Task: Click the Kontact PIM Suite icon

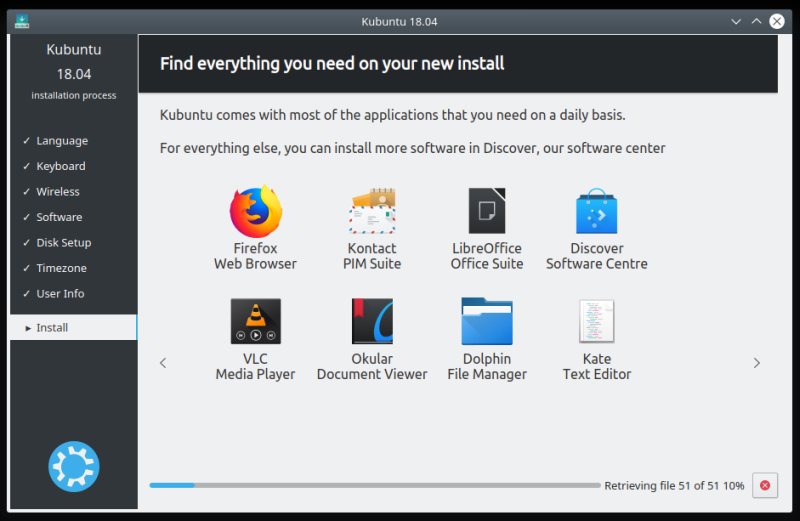Action: pyautogui.click(x=372, y=211)
